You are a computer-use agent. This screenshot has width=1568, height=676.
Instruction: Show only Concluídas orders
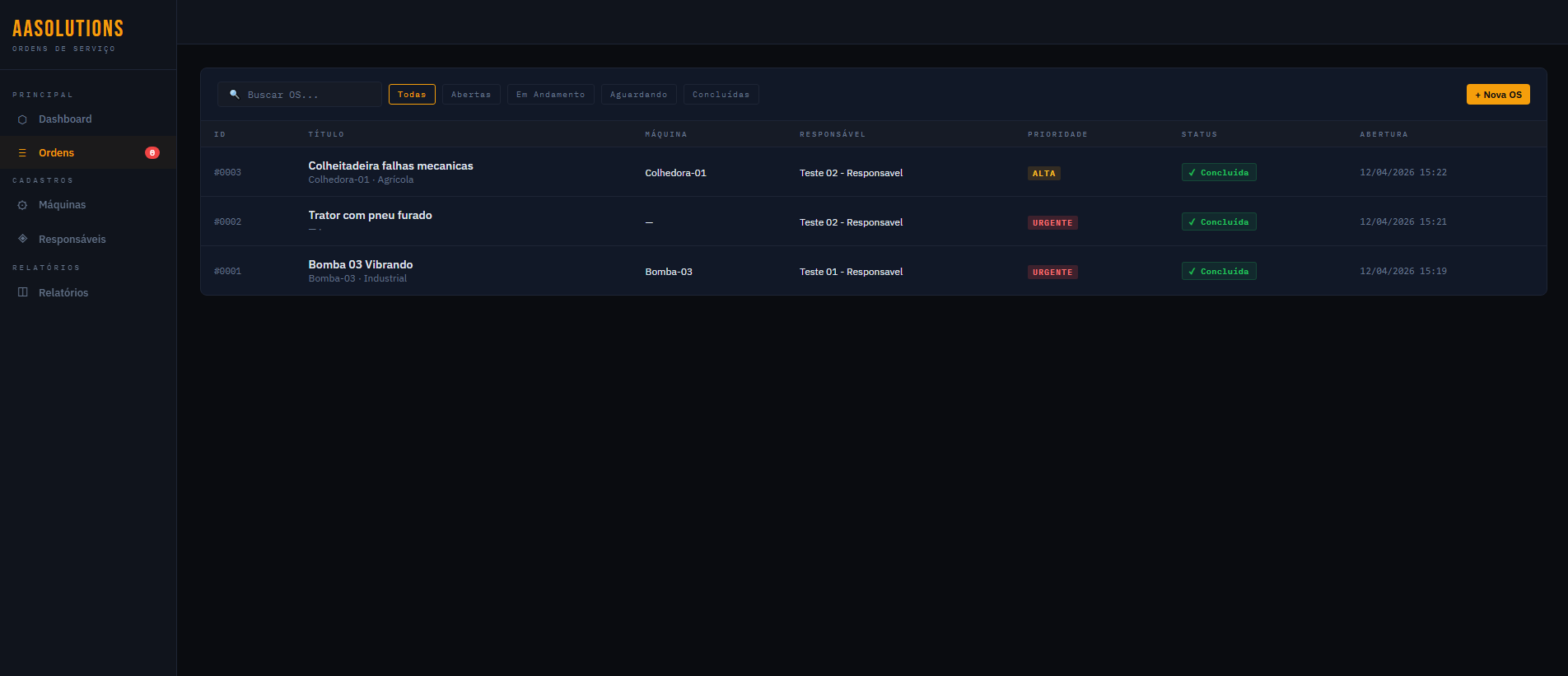(721, 95)
